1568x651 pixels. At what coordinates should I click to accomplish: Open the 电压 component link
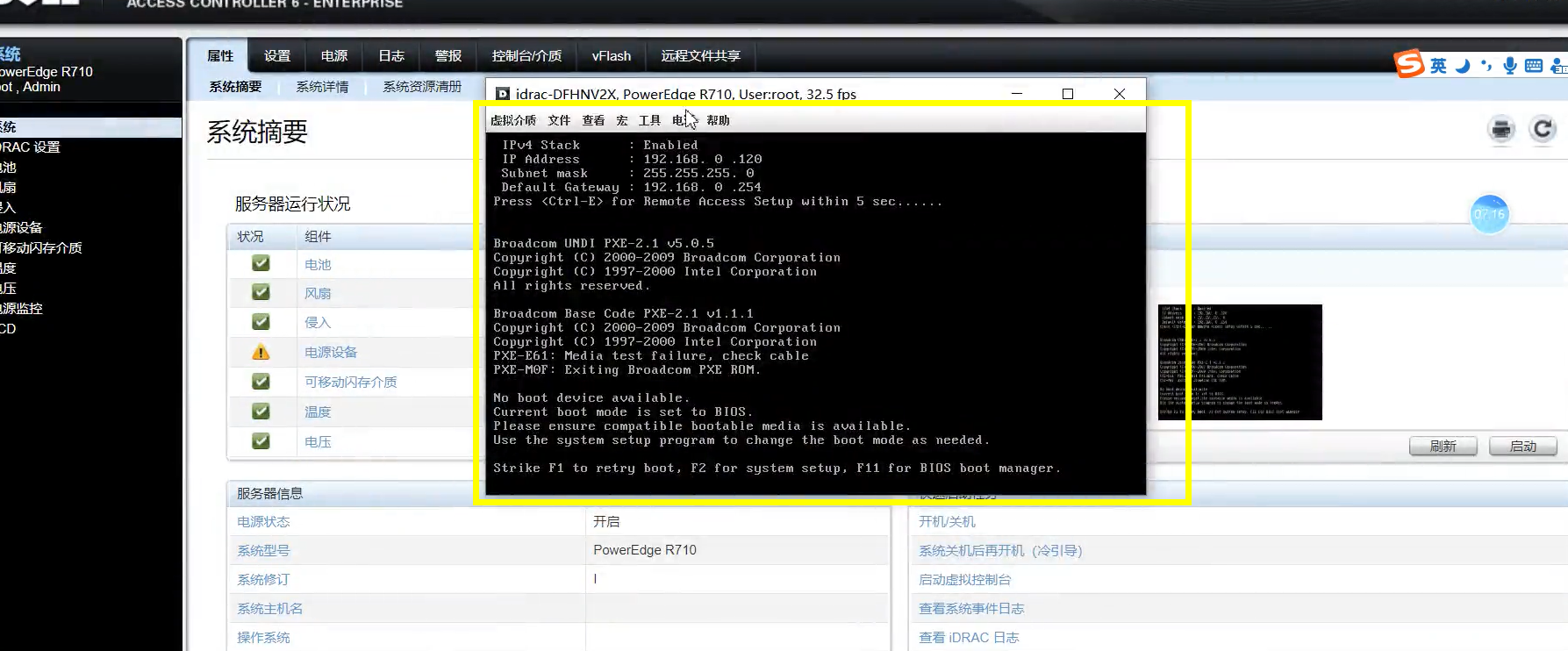[x=318, y=441]
